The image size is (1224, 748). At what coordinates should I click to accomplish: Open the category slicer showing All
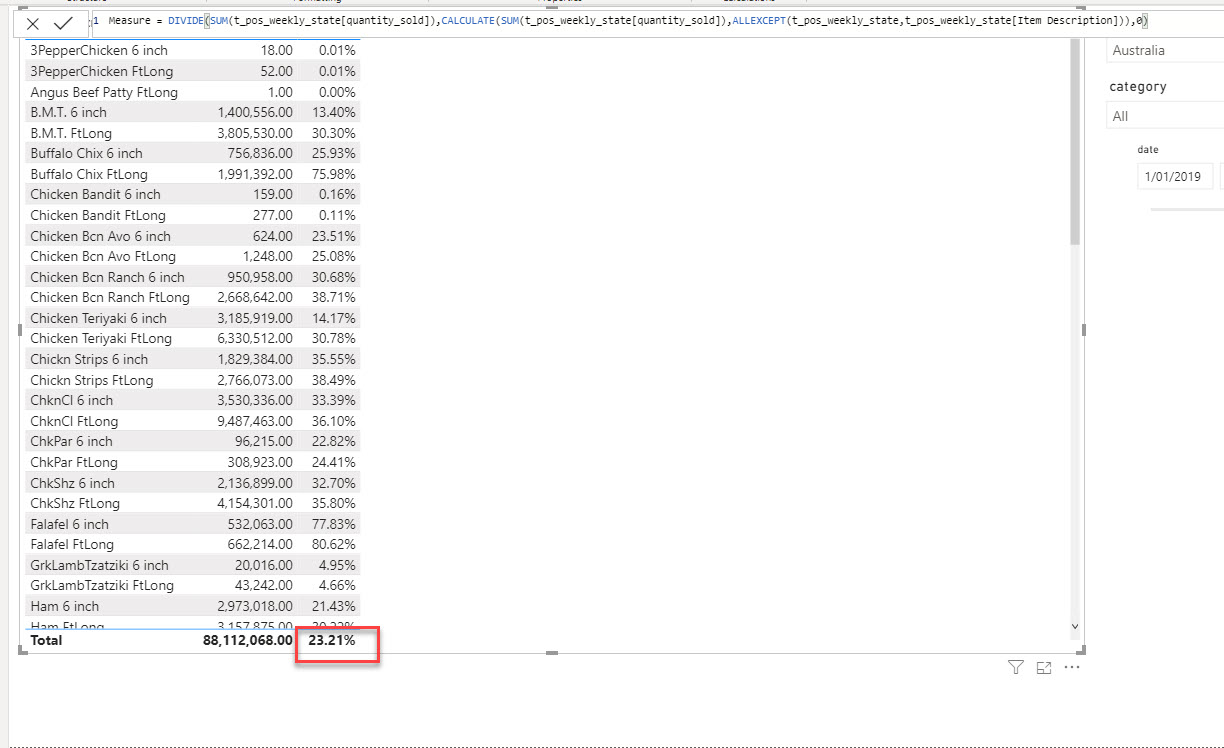point(1166,116)
